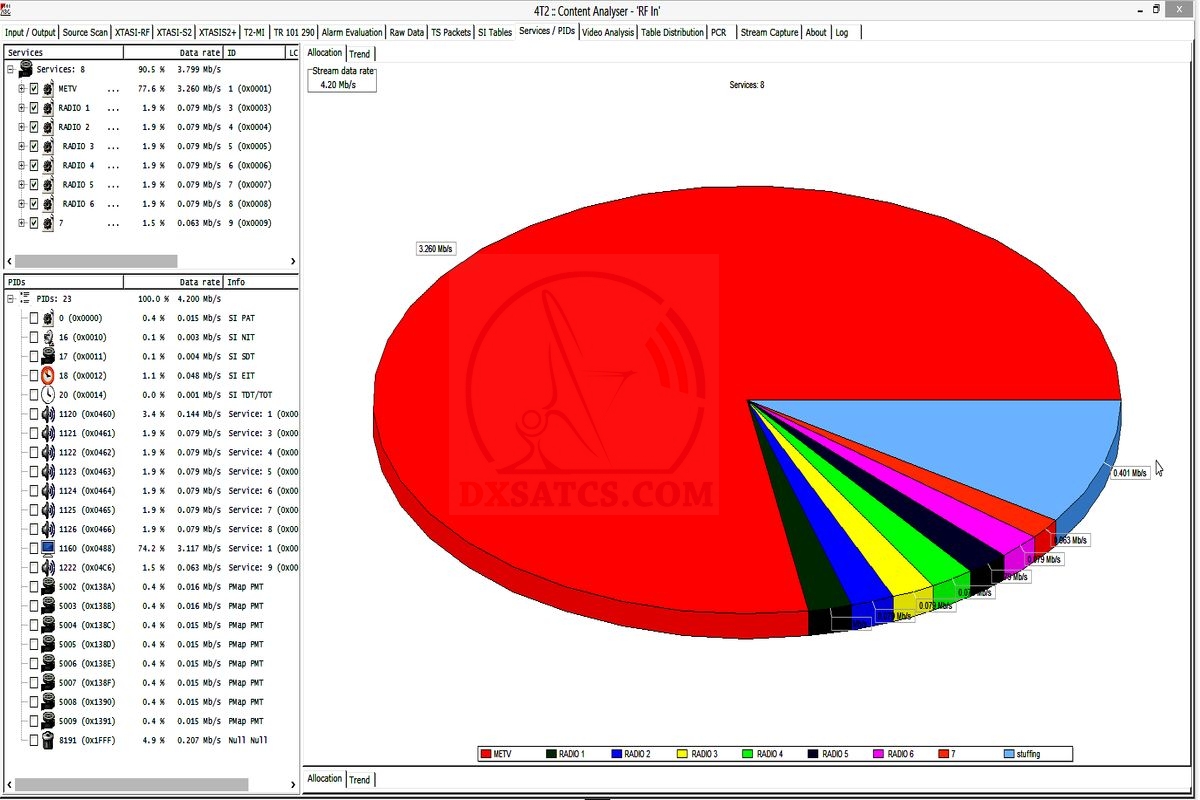This screenshot has height=800, width=1200.
Task: Click the speaker icon for PID 1126
Action: click(x=47, y=529)
